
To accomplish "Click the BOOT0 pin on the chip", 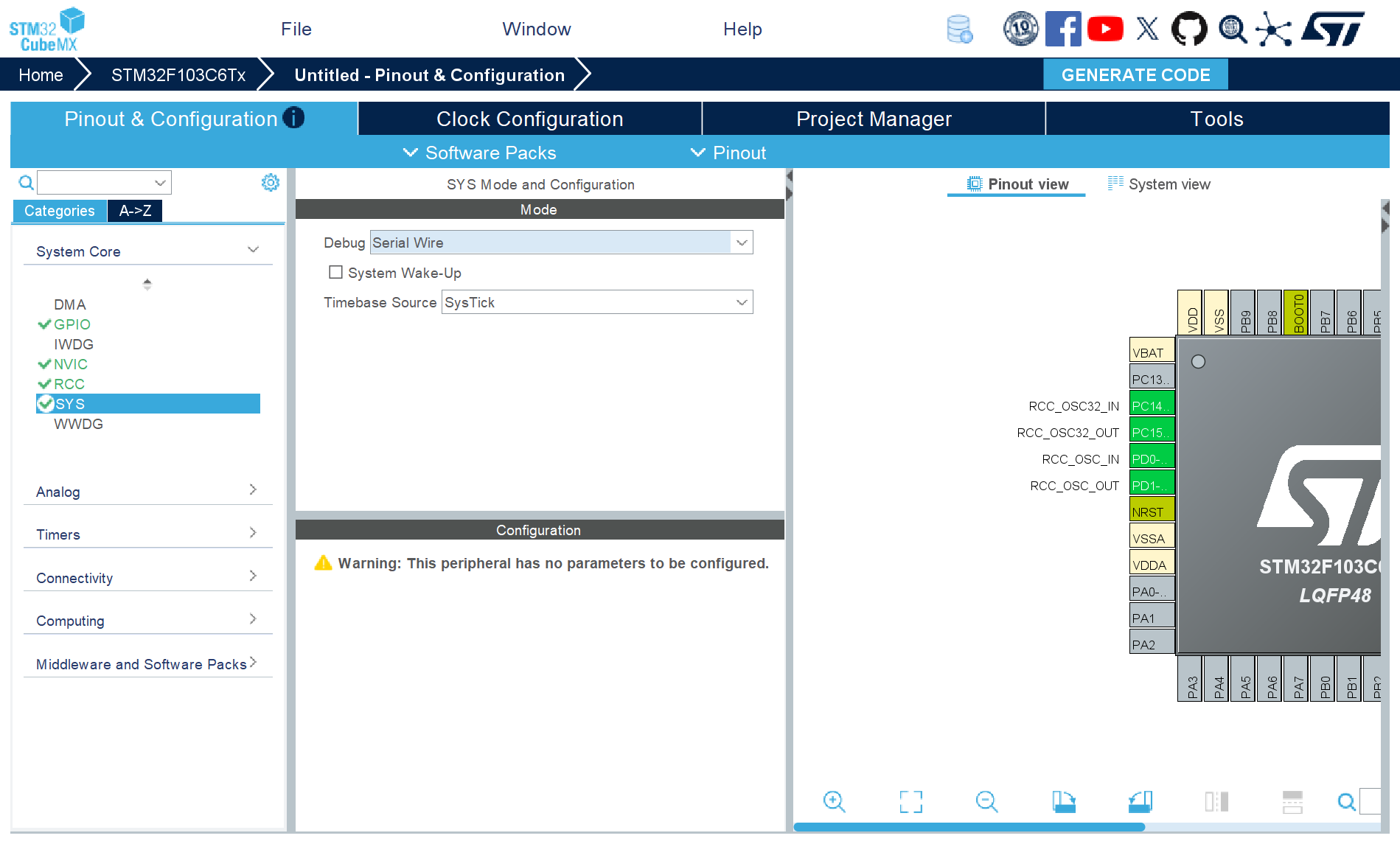I will [x=1296, y=313].
